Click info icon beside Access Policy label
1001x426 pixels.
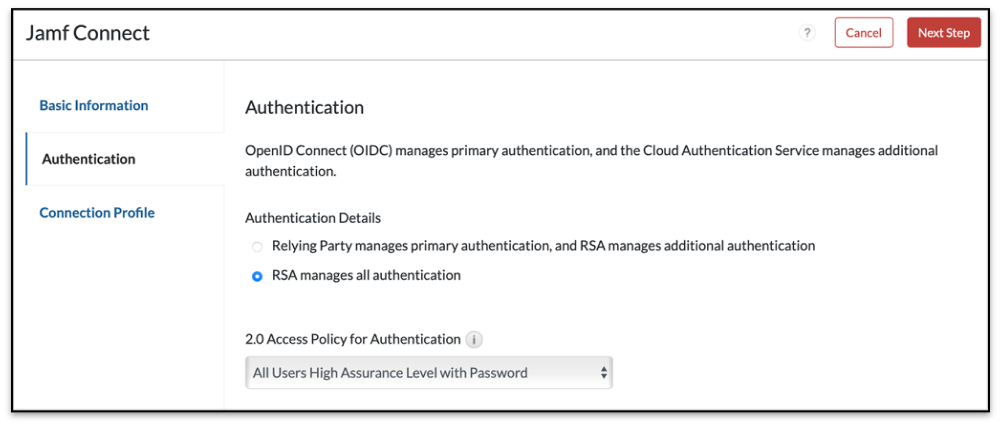click(x=474, y=339)
